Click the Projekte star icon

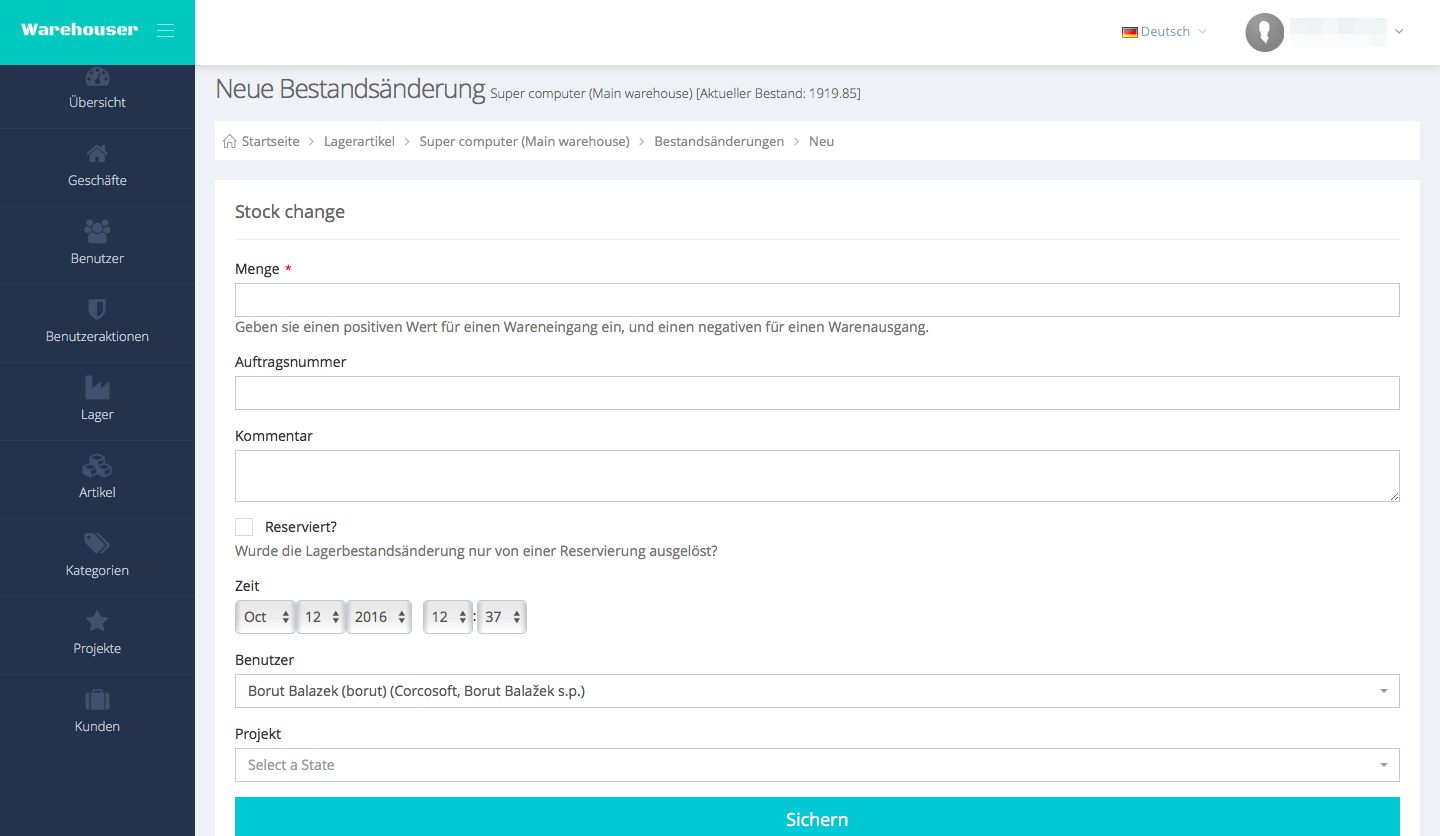click(x=97, y=621)
